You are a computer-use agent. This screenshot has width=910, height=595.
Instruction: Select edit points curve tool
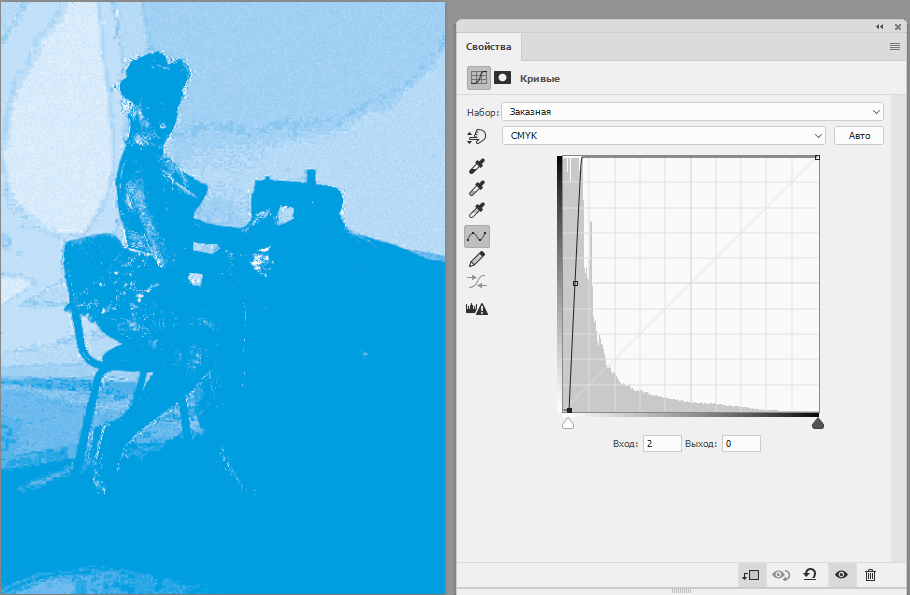click(x=477, y=236)
